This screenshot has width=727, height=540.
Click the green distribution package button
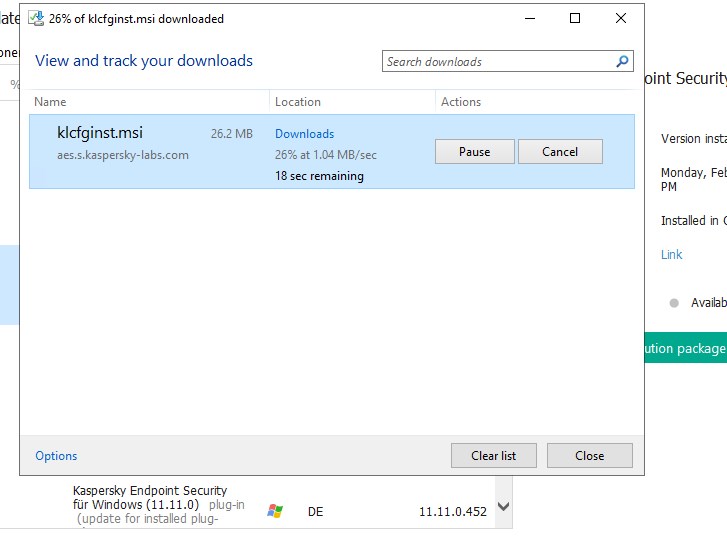[x=685, y=348]
